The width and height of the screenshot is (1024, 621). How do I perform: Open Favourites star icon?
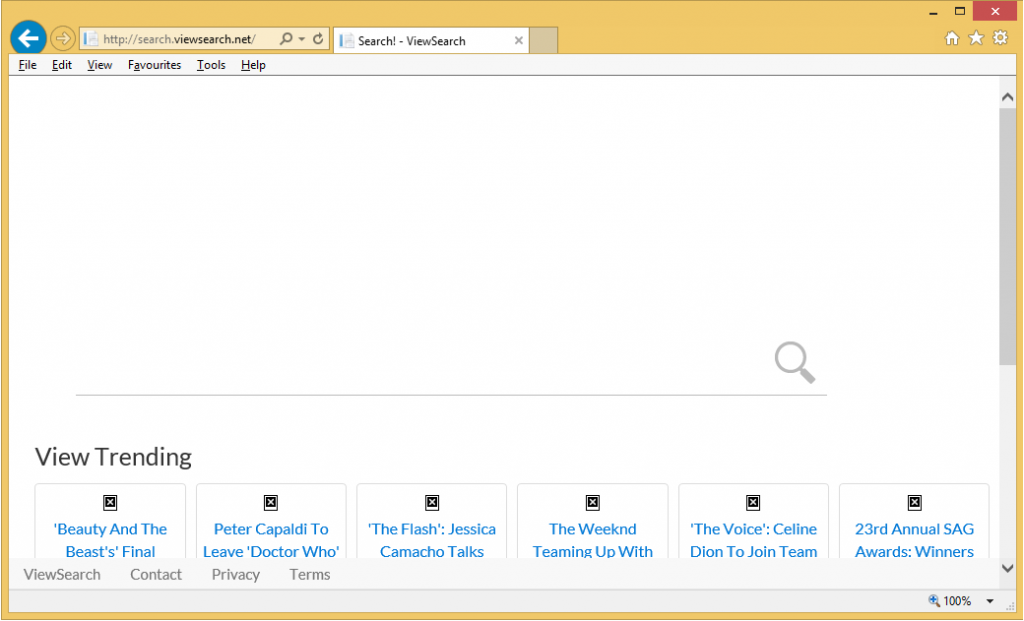click(976, 38)
